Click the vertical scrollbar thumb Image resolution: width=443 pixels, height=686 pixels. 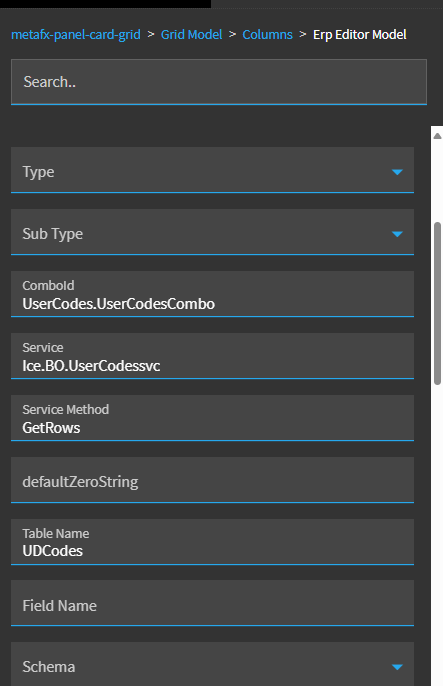pyautogui.click(x=437, y=304)
